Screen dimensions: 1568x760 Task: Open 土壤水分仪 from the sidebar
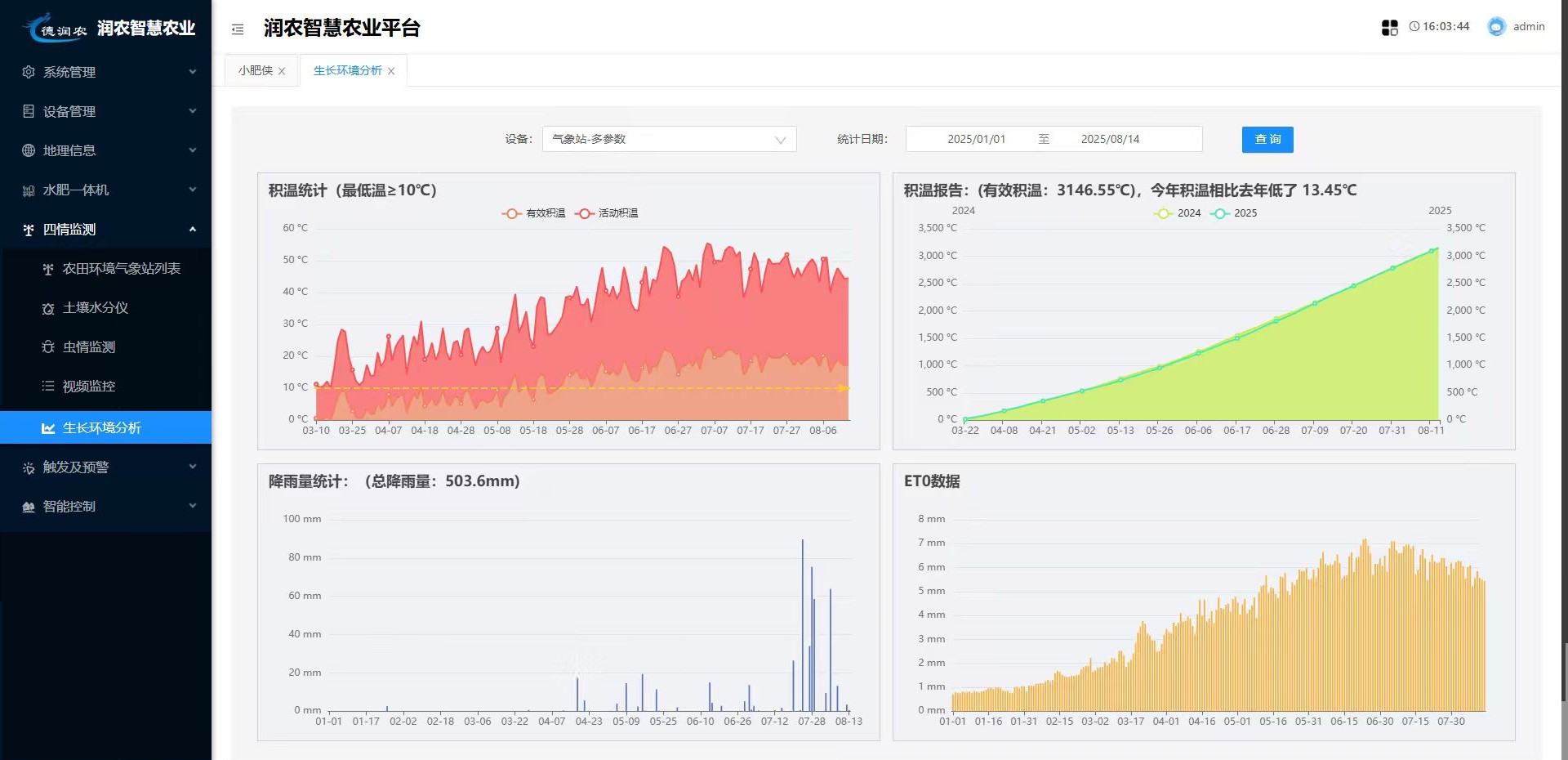click(96, 308)
